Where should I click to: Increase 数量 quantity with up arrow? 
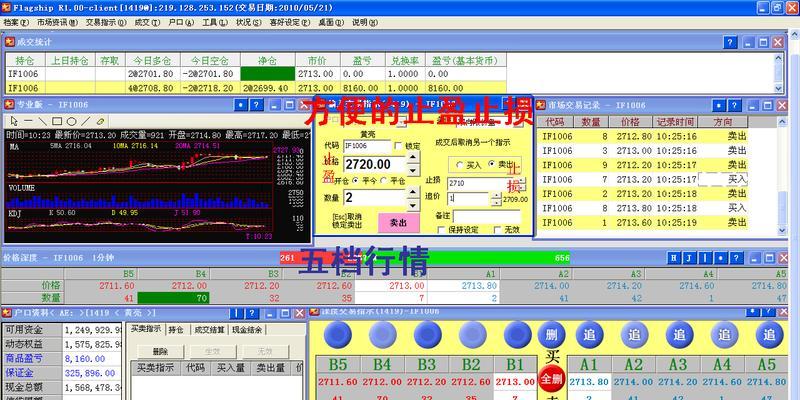tap(414, 192)
